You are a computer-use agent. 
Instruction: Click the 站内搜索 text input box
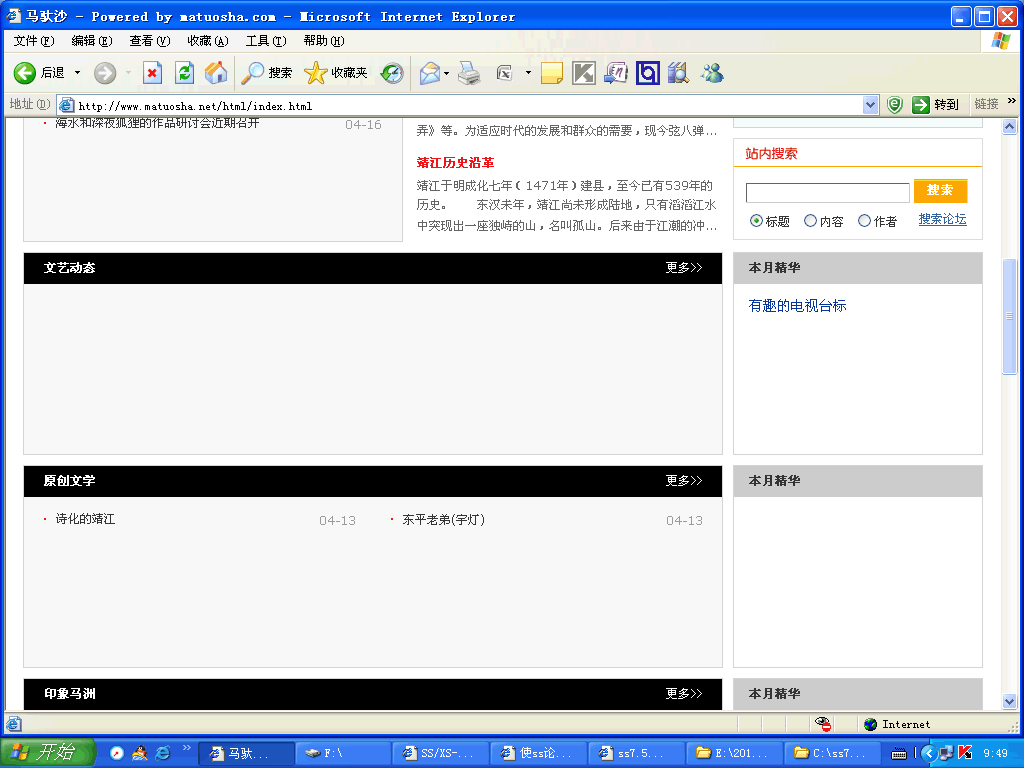827,193
